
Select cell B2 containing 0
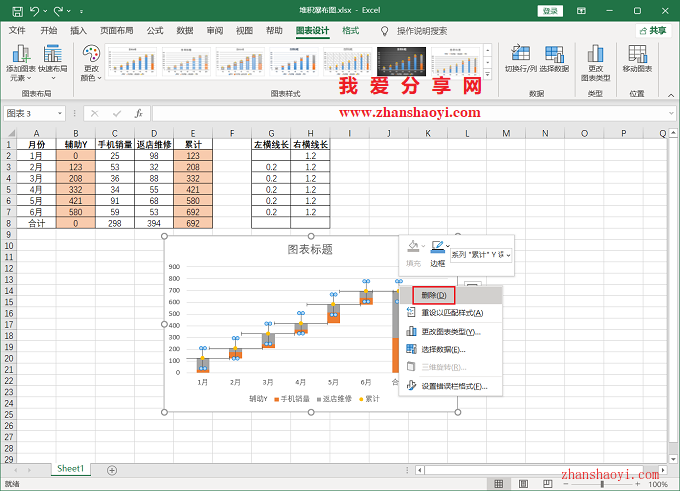pyautogui.click(x=75, y=156)
